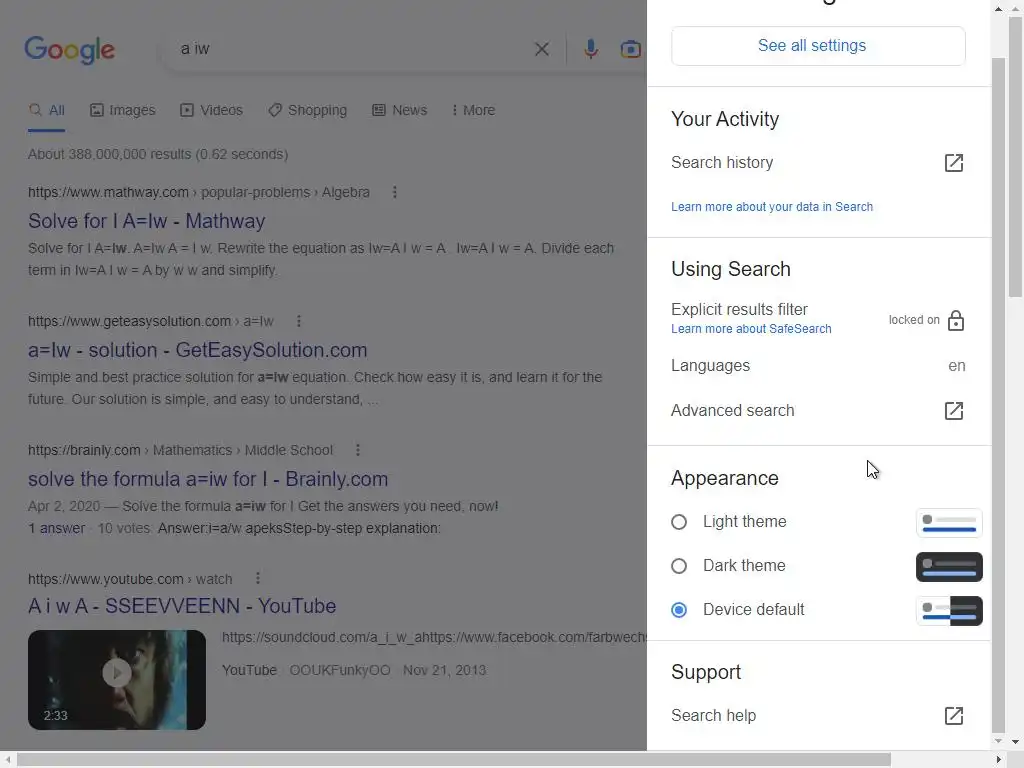Click the horizontal scrollbar right arrow

point(999,760)
